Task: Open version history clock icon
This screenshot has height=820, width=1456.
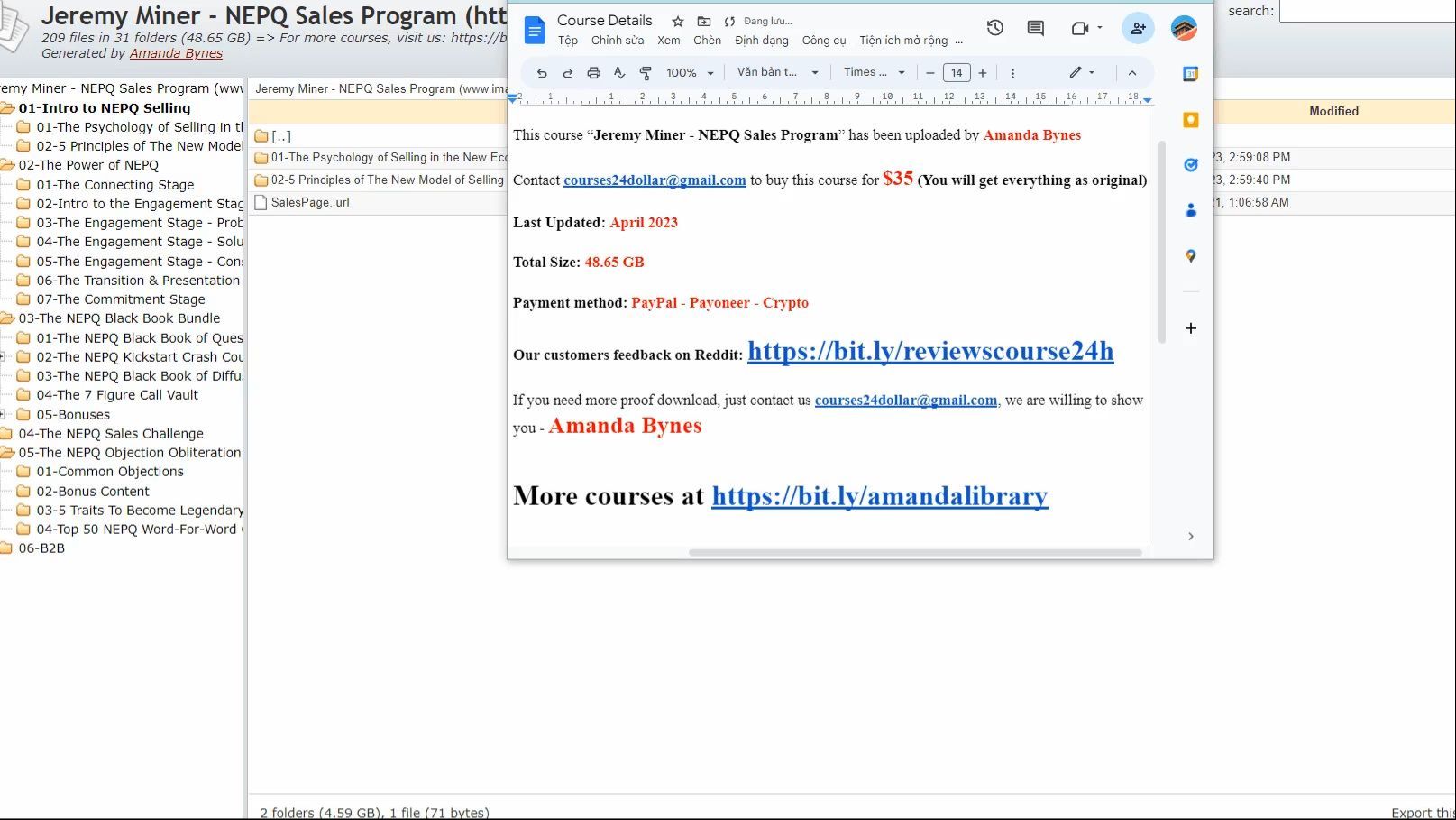Action: coord(995,28)
